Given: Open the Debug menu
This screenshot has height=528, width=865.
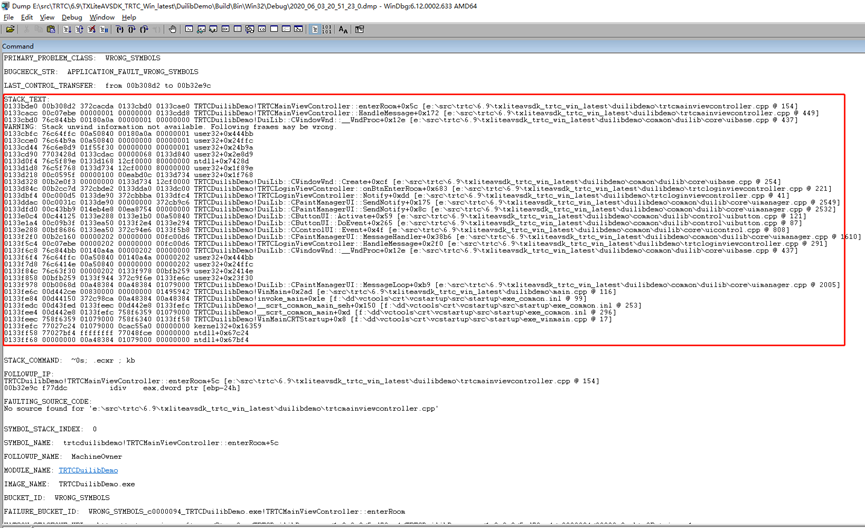Looking at the screenshot, I should point(72,17).
